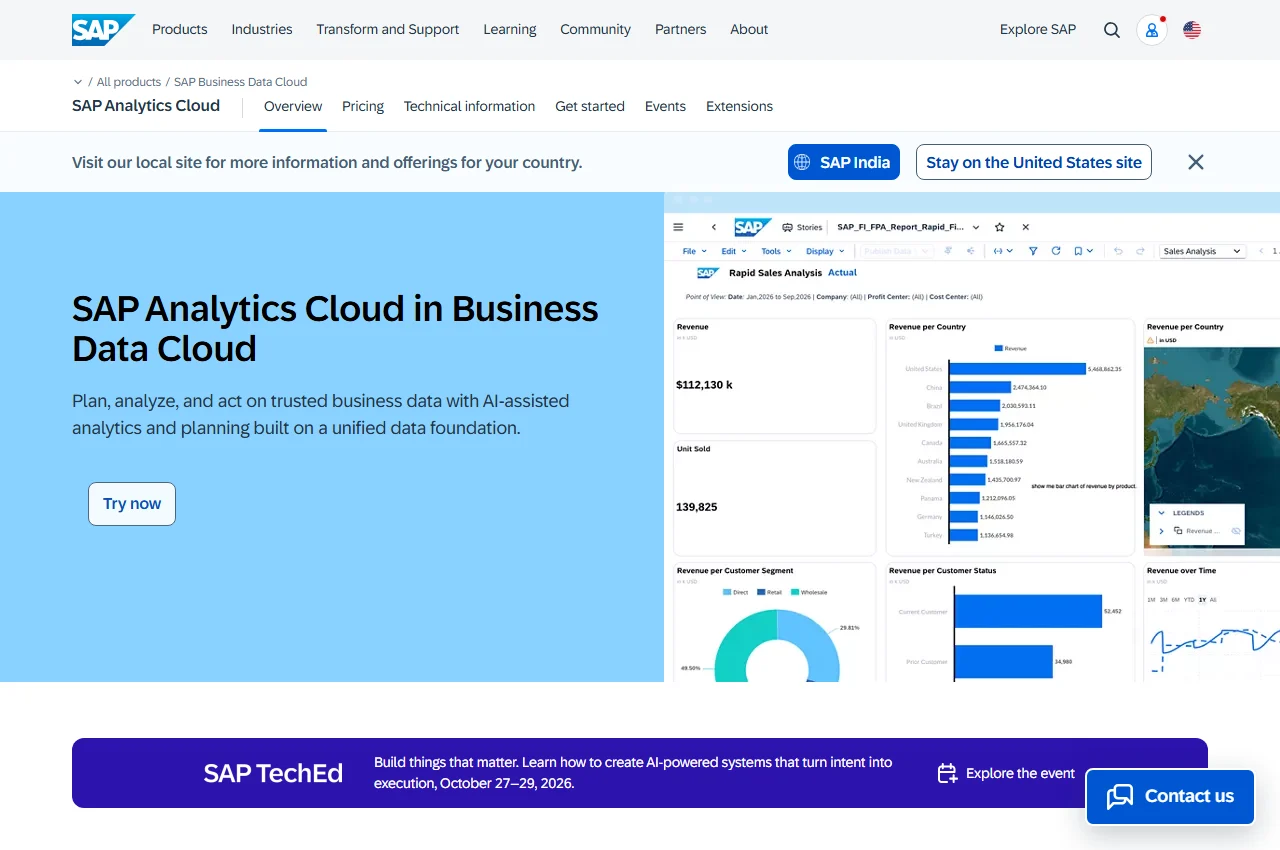Open the Learning menu
This screenshot has width=1280, height=850.
pos(510,30)
